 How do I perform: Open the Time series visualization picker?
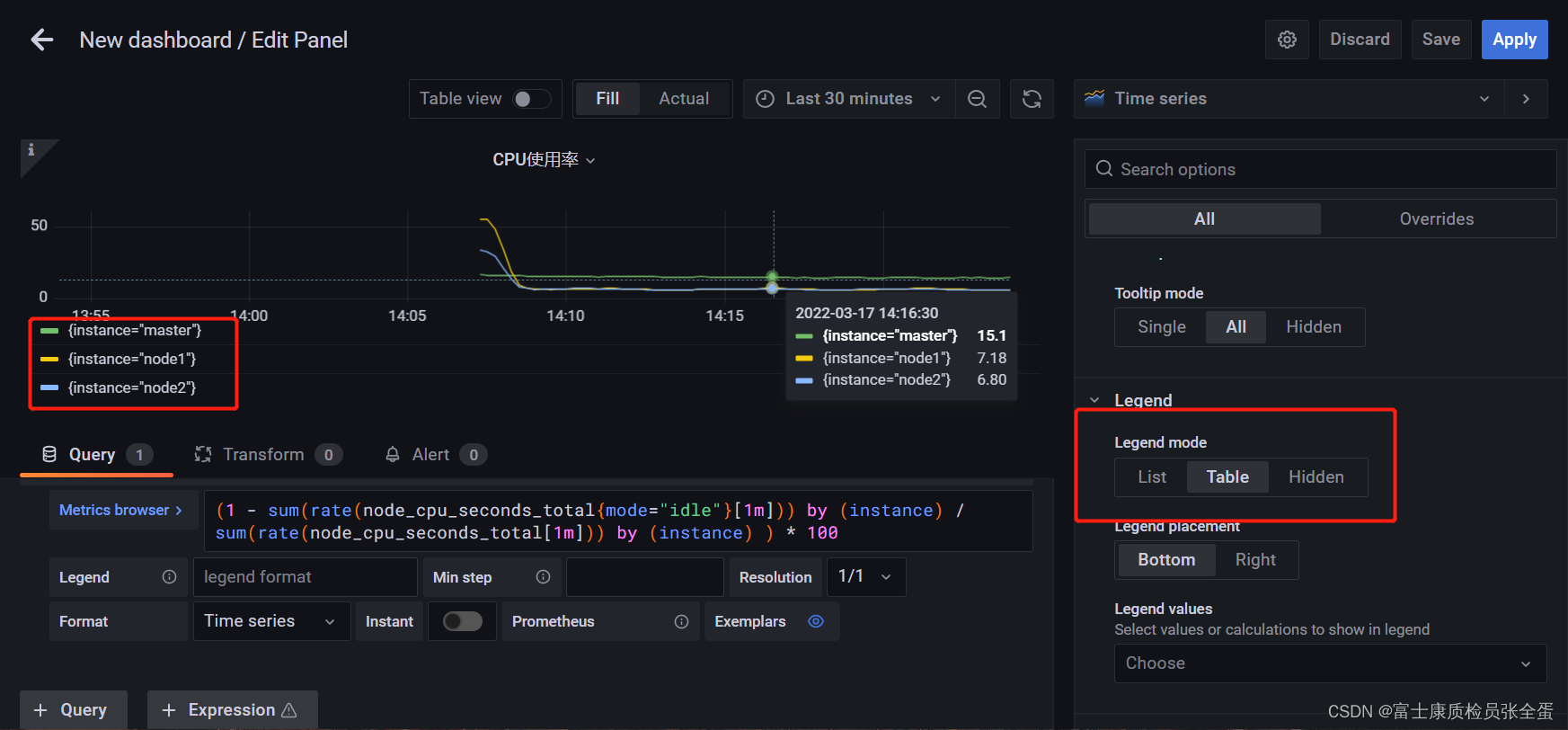pyautogui.click(x=1289, y=99)
